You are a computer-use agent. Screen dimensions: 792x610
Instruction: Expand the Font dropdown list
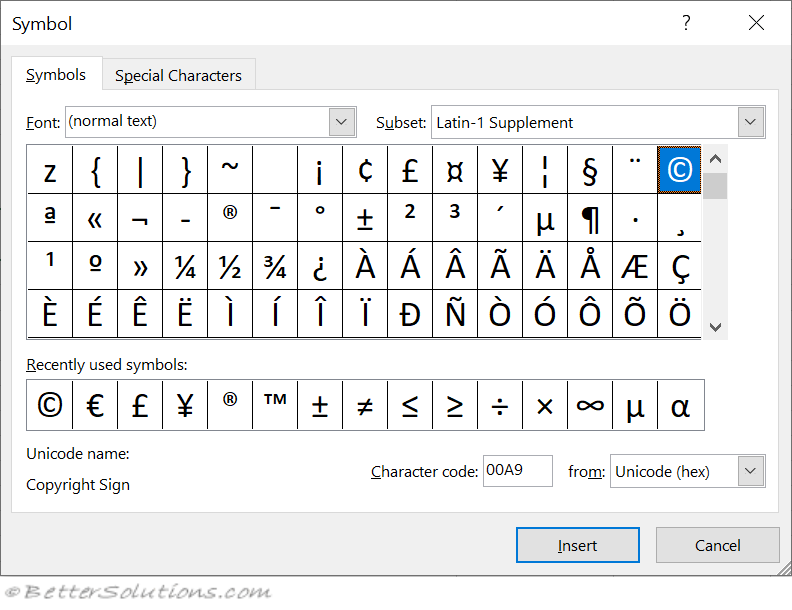[342, 122]
